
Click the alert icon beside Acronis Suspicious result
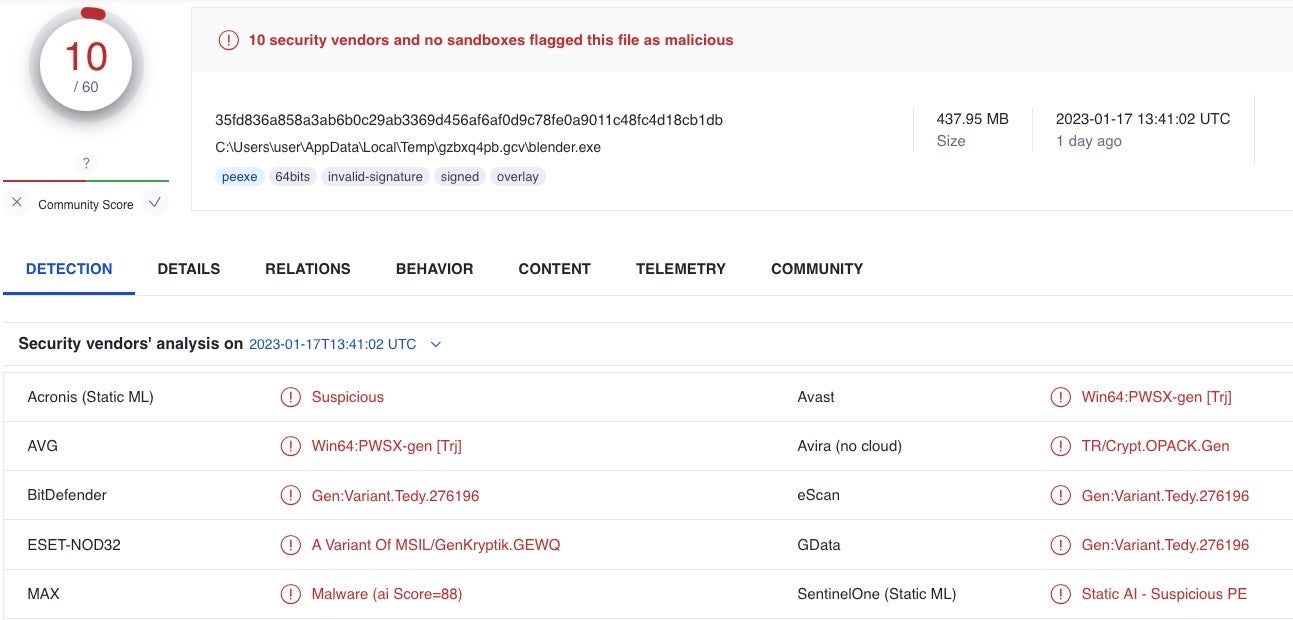[290, 397]
